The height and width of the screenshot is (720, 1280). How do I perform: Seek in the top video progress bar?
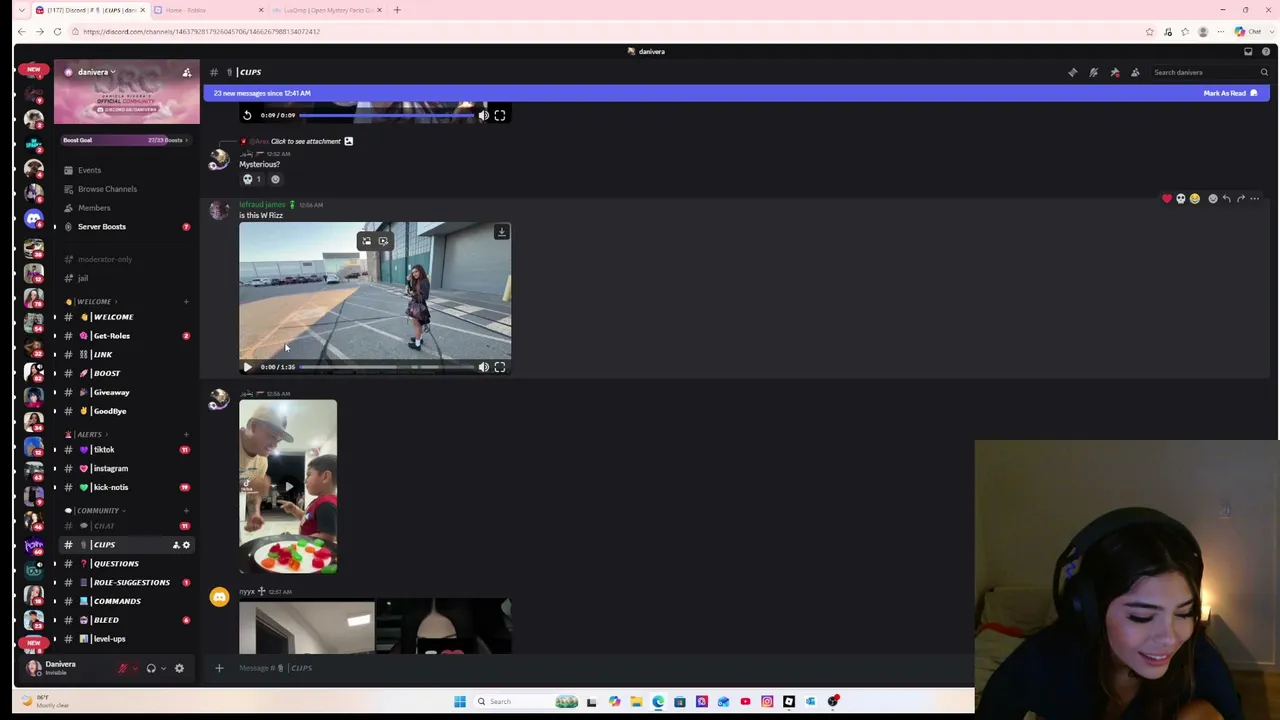point(386,115)
